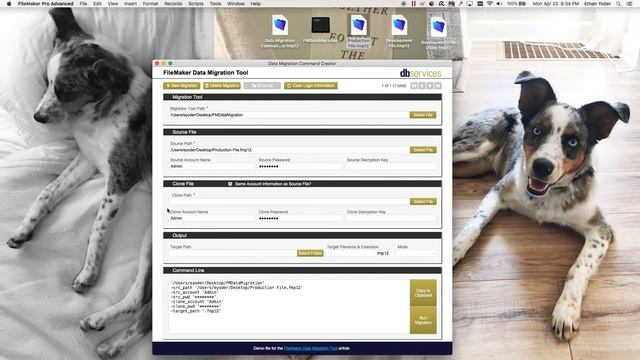
Task: Click the Clear Login Information button
Action: (x=311, y=86)
